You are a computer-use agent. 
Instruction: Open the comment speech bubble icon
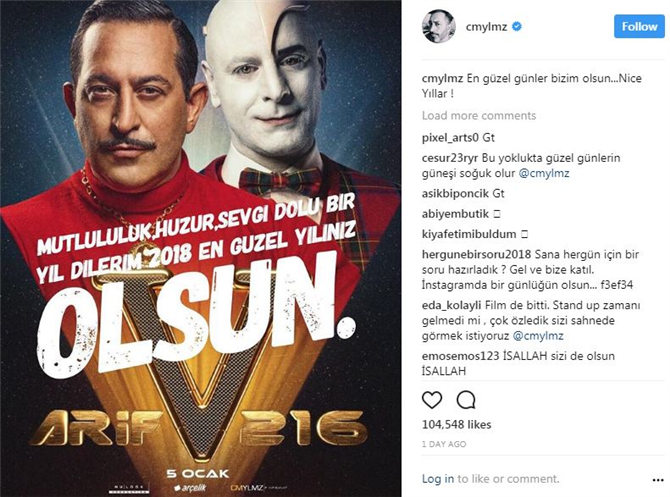point(466,400)
